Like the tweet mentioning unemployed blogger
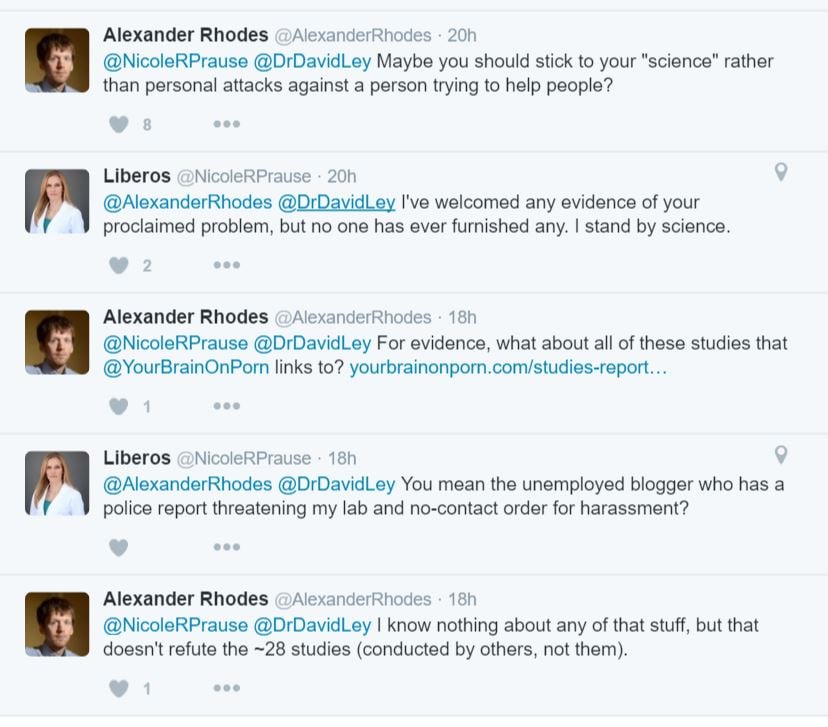Image resolution: width=828 pixels, height=727 pixels. [119, 547]
